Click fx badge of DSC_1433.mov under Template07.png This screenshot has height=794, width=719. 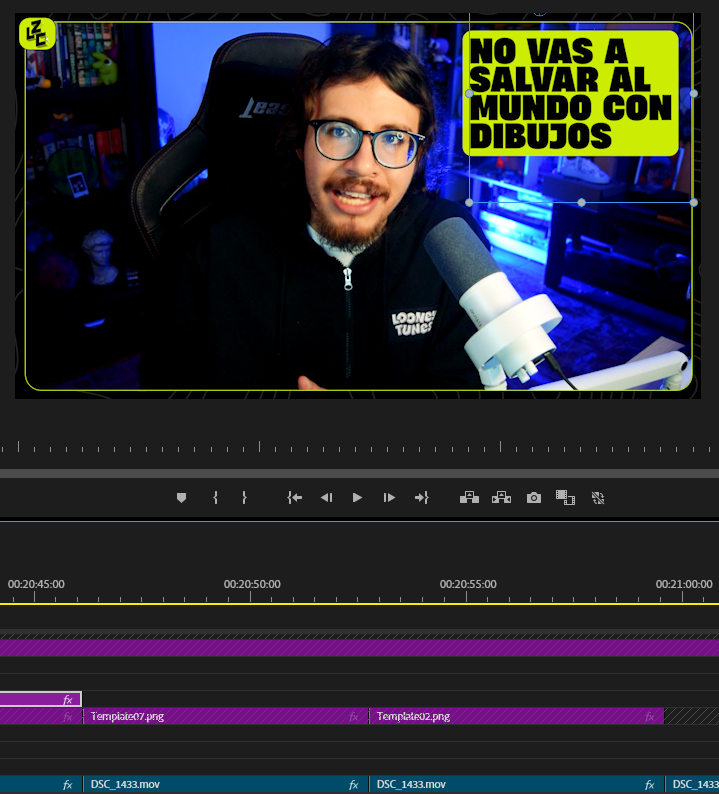click(x=353, y=785)
